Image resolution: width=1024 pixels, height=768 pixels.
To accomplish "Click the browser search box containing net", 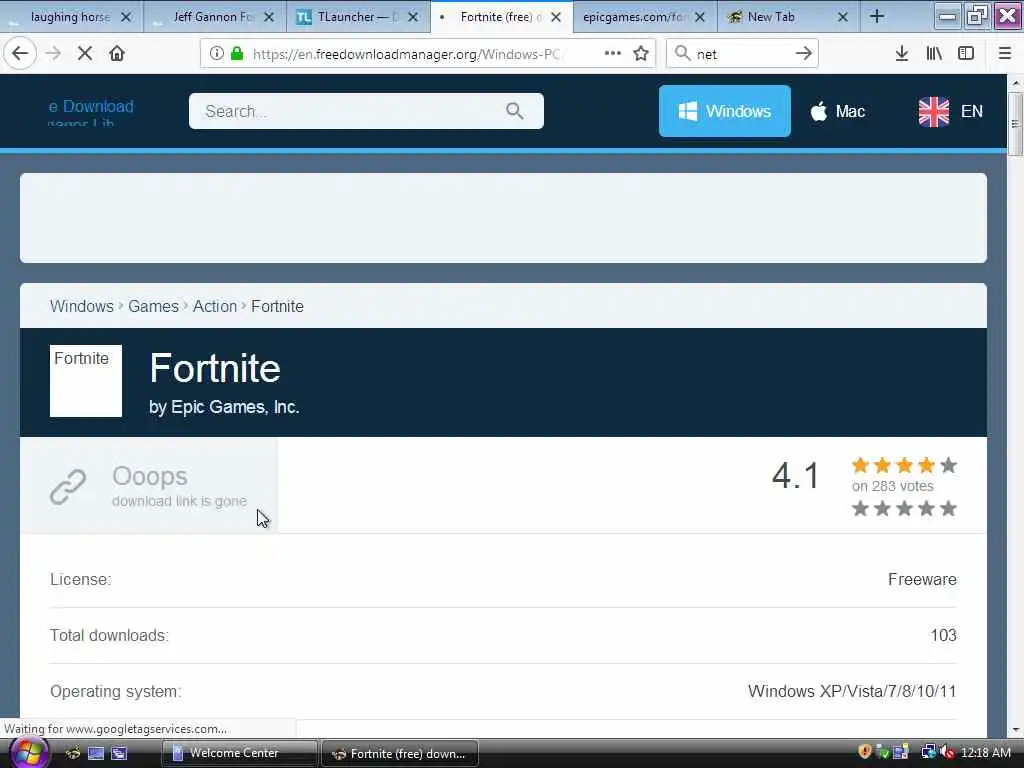I will pyautogui.click(x=741, y=54).
